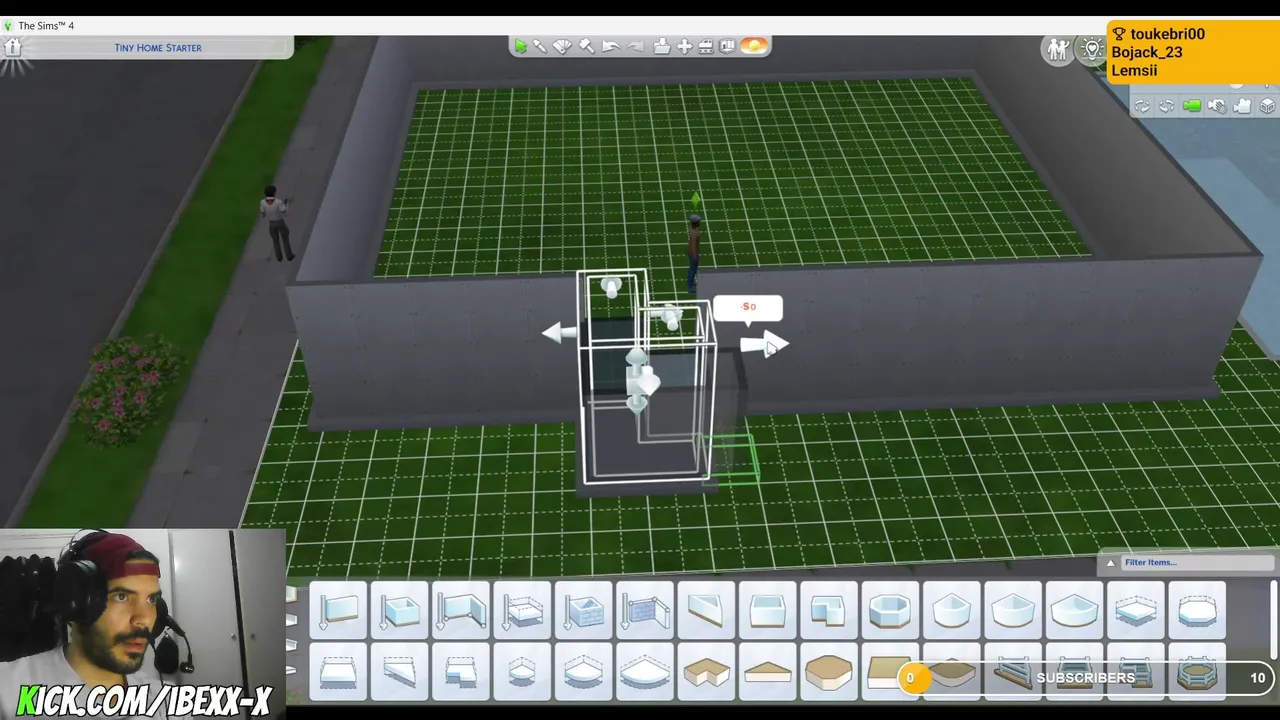The width and height of the screenshot is (1280, 720).
Task: Pick the diagonal-corner room shape
Action: (952, 610)
